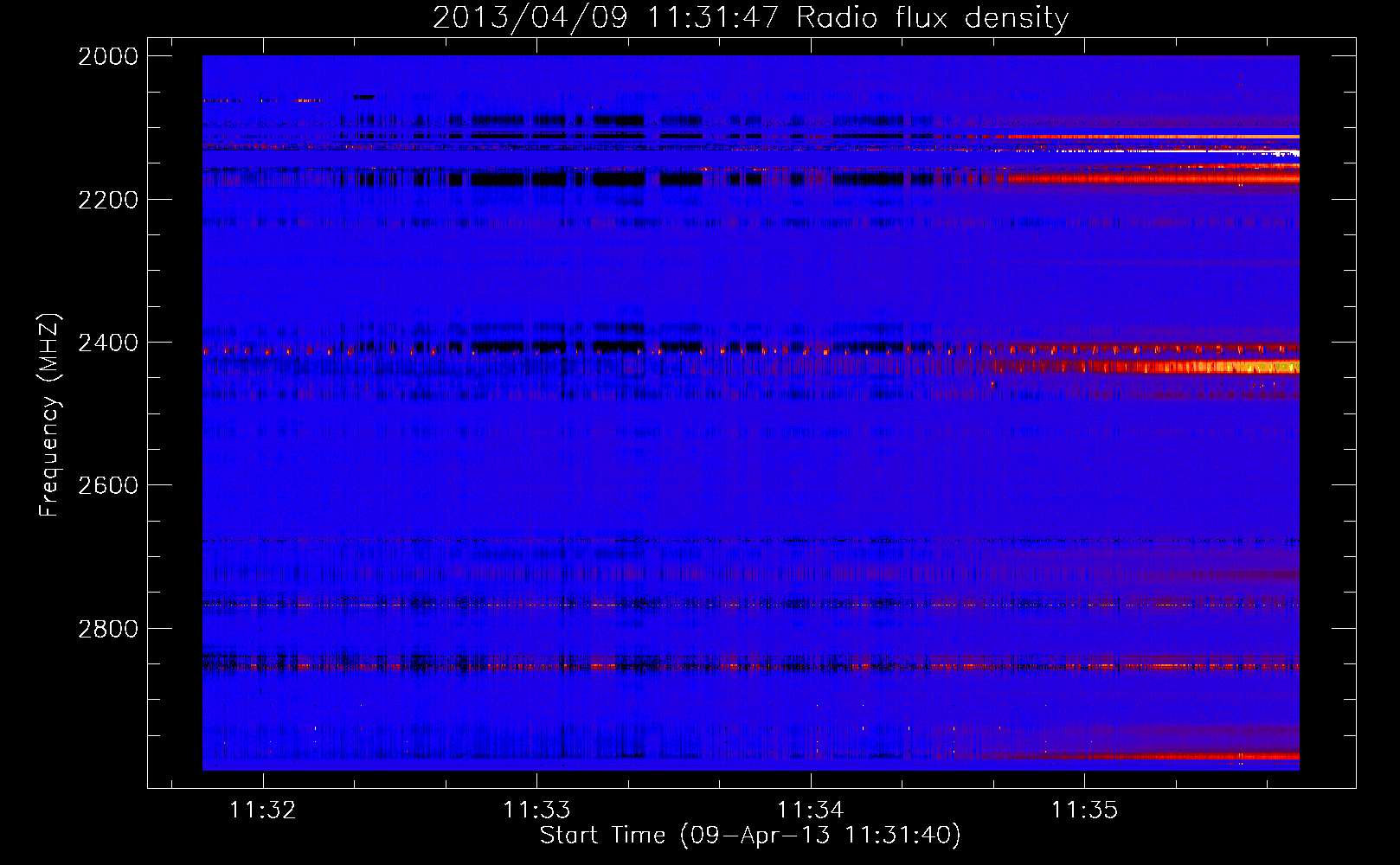Image resolution: width=1400 pixels, height=865 pixels.
Task: Click the 2600 frequency tick label
Action: pos(108,485)
